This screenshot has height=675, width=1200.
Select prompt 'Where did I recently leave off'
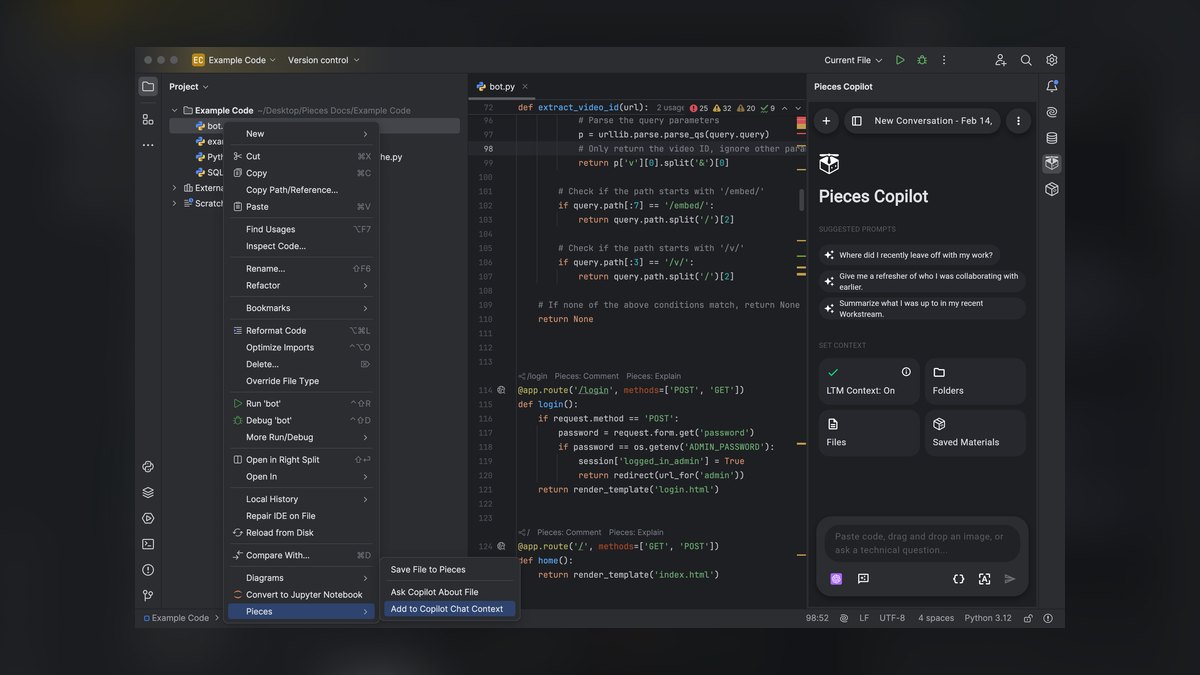point(909,256)
